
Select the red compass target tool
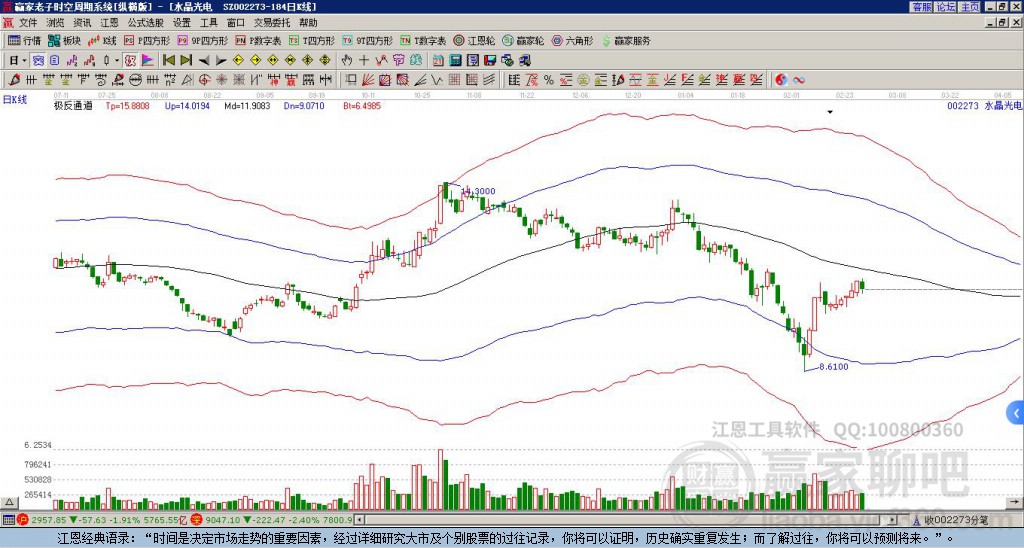coord(204,80)
